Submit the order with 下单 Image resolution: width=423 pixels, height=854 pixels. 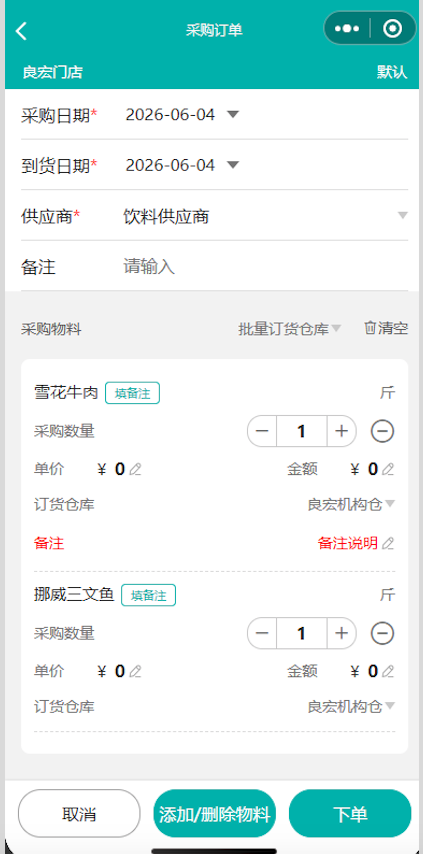[x=350, y=813]
